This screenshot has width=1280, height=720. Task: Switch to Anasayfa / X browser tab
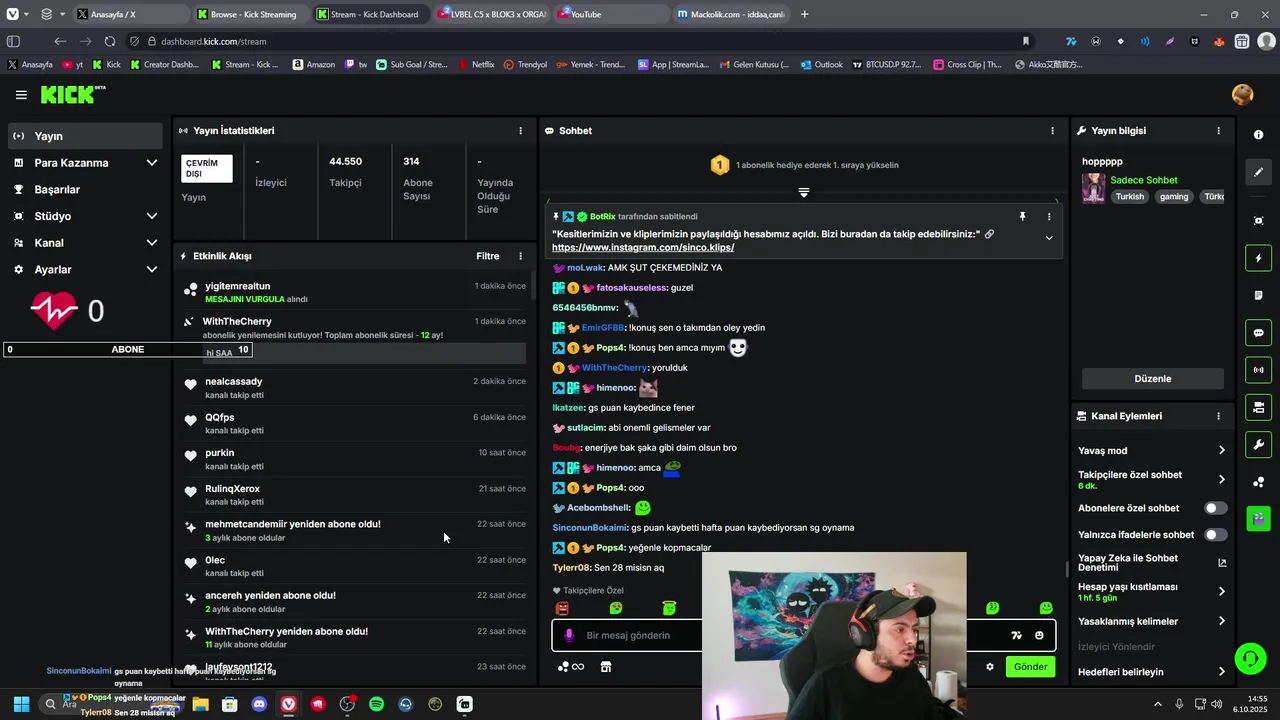pos(130,14)
